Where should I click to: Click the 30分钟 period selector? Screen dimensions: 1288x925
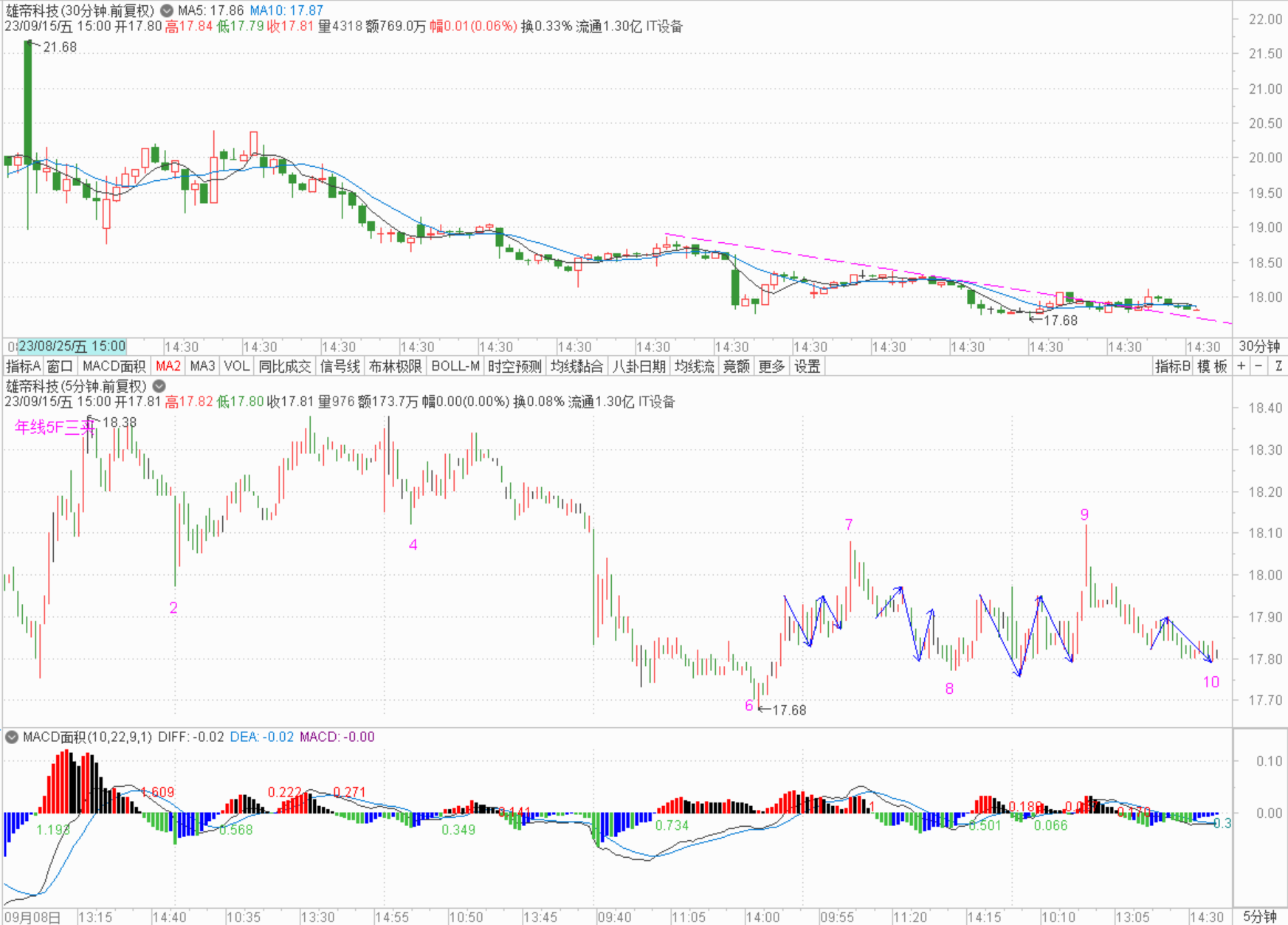coord(1259,346)
